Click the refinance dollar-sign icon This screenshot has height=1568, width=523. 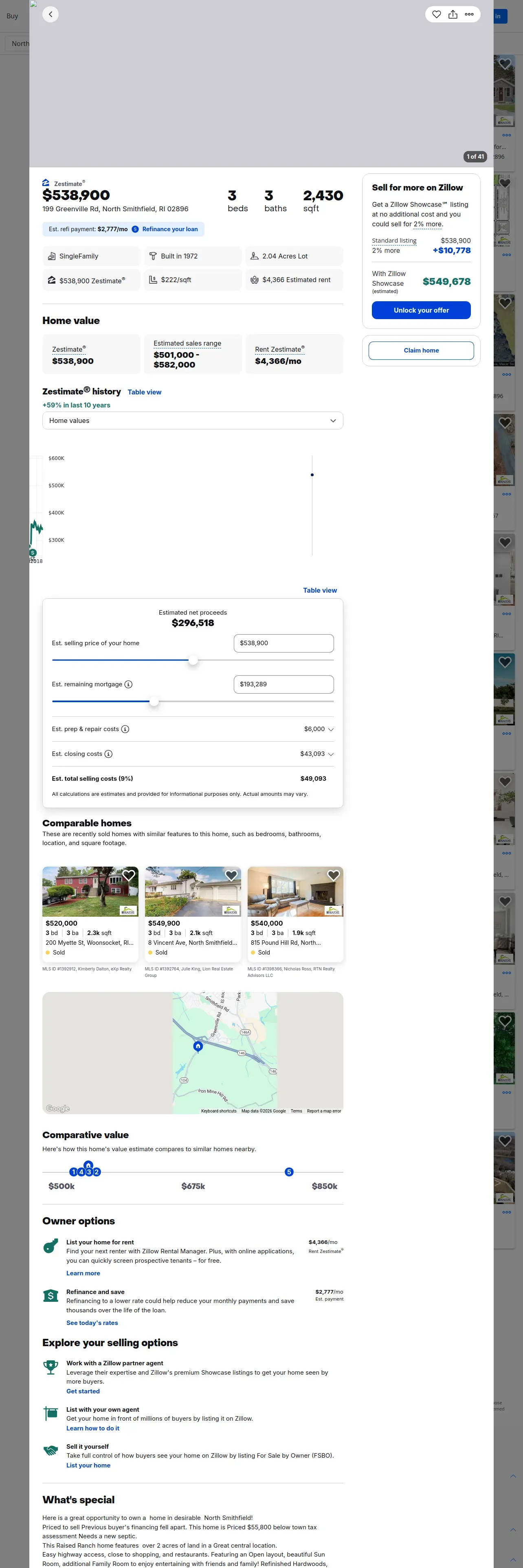tap(135, 230)
